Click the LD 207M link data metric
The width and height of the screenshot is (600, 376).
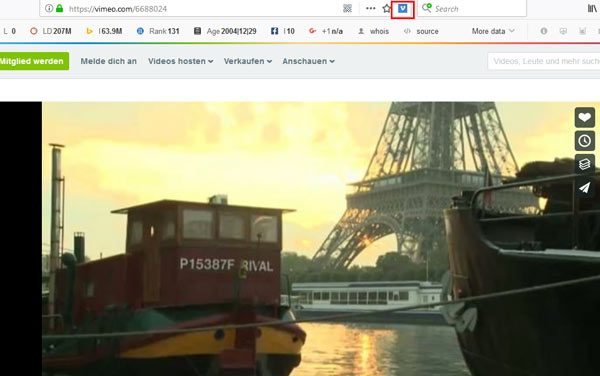coord(51,31)
